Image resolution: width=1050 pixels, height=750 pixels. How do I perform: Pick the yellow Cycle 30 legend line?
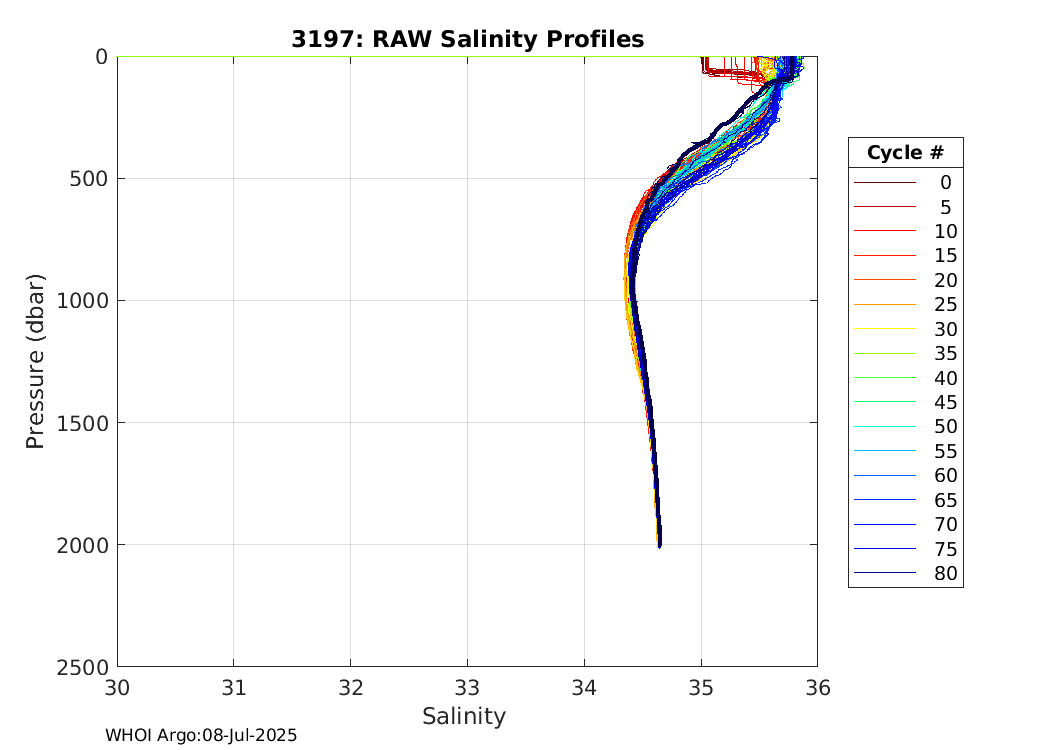point(884,329)
